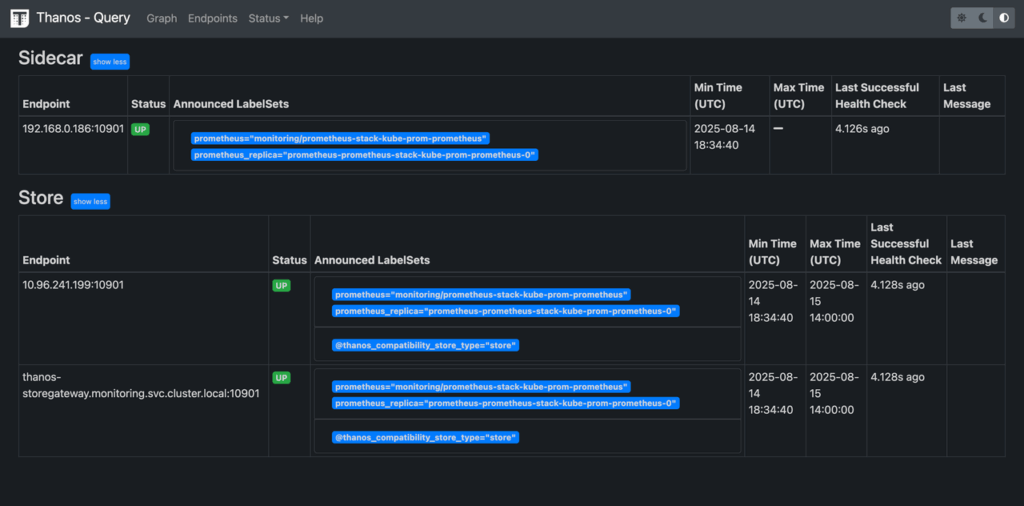The image size is (1024, 506).
Task: Click UP badge for 10.96.241.199:10901
Action: coord(281,285)
